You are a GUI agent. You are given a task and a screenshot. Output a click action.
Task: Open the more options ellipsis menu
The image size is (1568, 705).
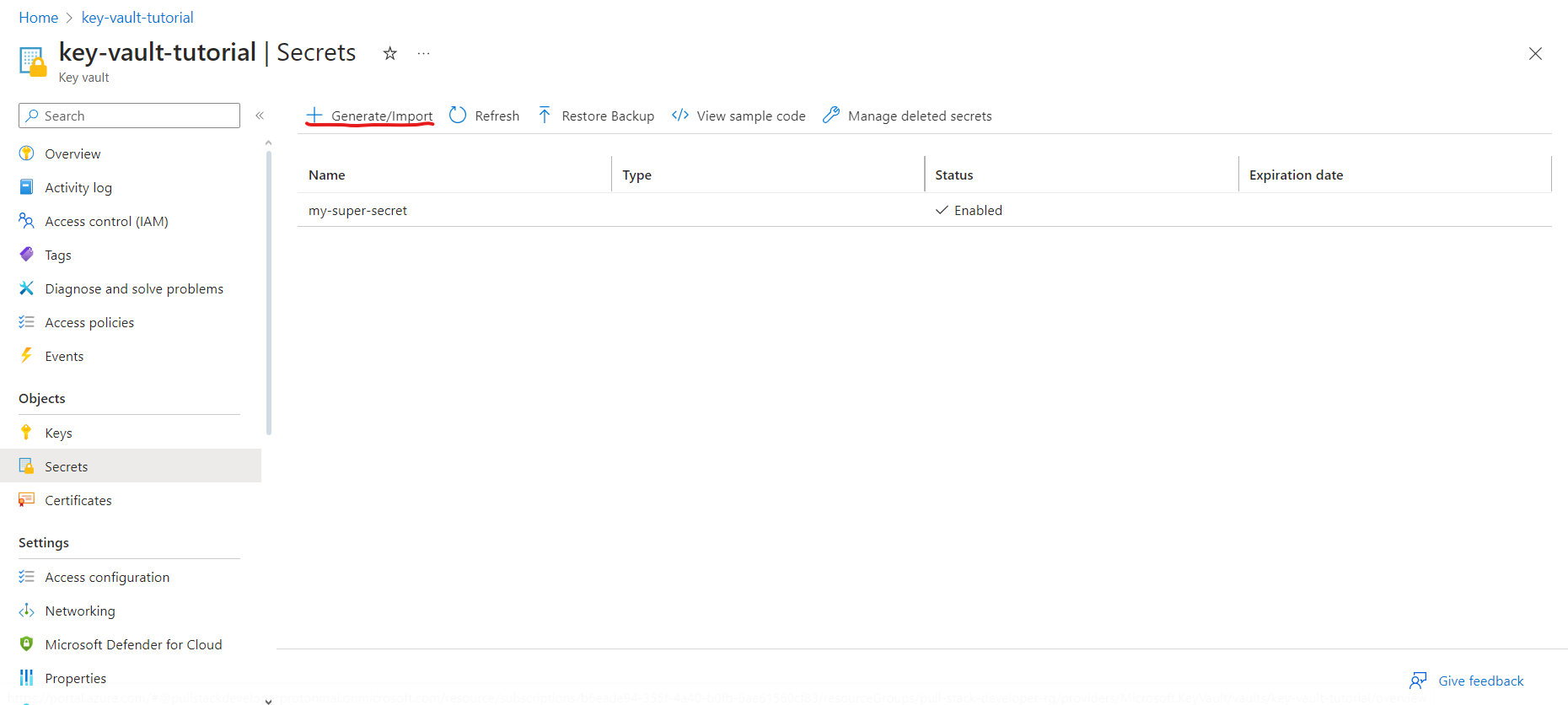[x=423, y=54]
